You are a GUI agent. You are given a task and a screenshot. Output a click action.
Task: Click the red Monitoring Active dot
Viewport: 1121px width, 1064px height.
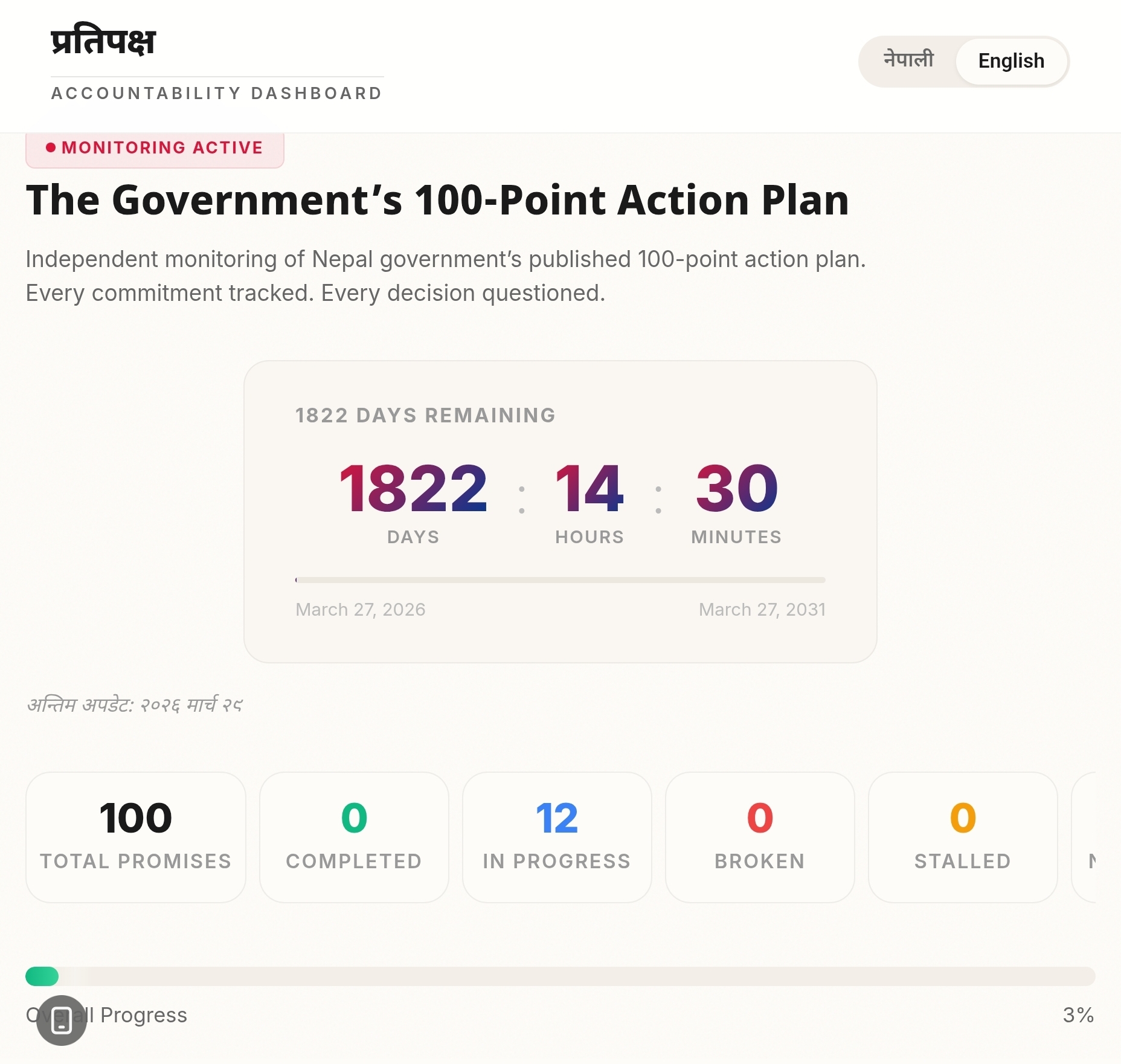51,147
